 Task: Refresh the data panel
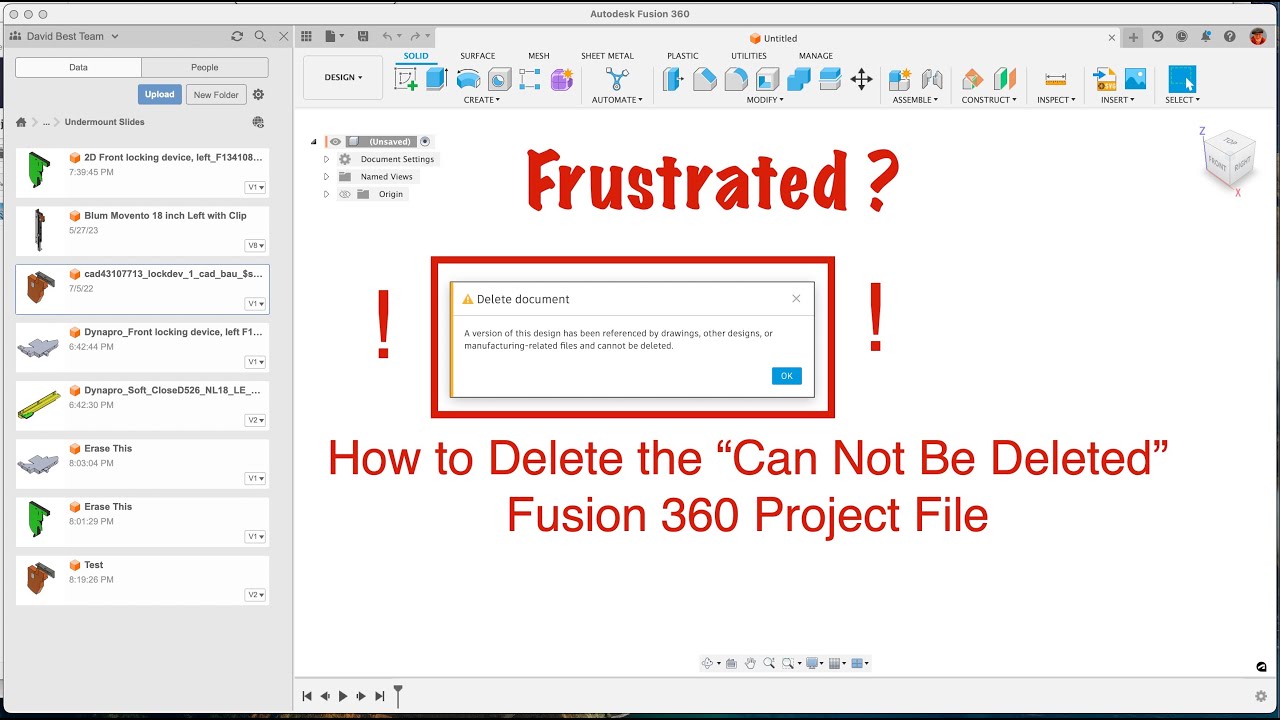(x=237, y=36)
